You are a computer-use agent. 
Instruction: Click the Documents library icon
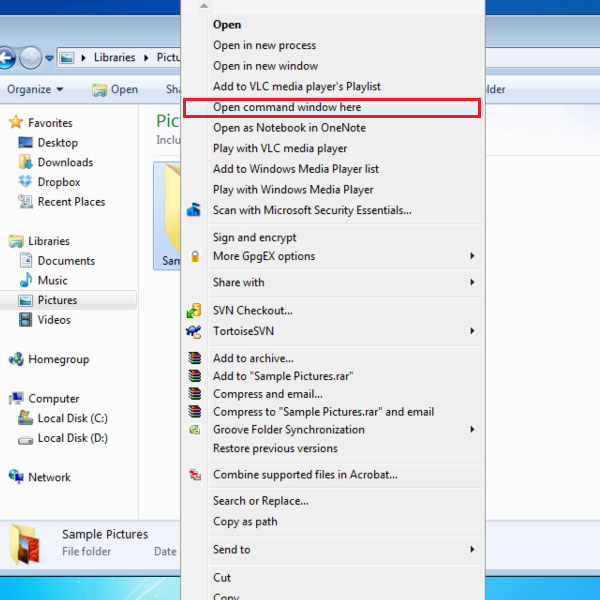(x=26, y=261)
